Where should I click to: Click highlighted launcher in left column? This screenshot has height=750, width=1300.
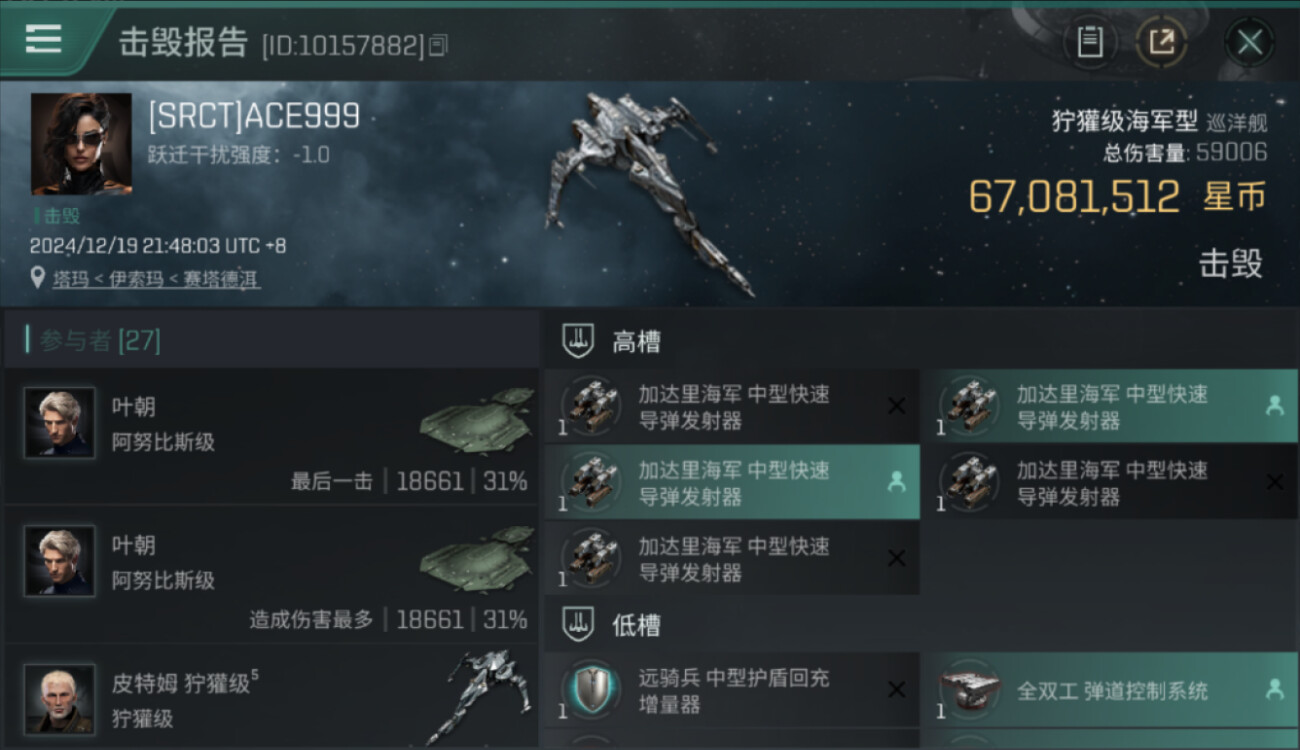coord(732,482)
